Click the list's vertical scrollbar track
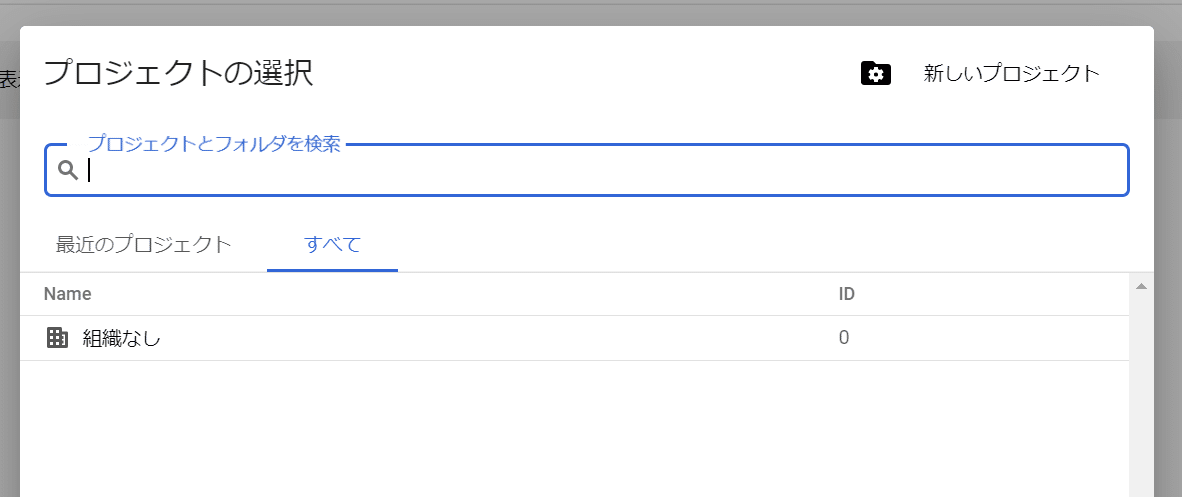The width and height of the screenshot is (1182, 497). [1141, 400]
